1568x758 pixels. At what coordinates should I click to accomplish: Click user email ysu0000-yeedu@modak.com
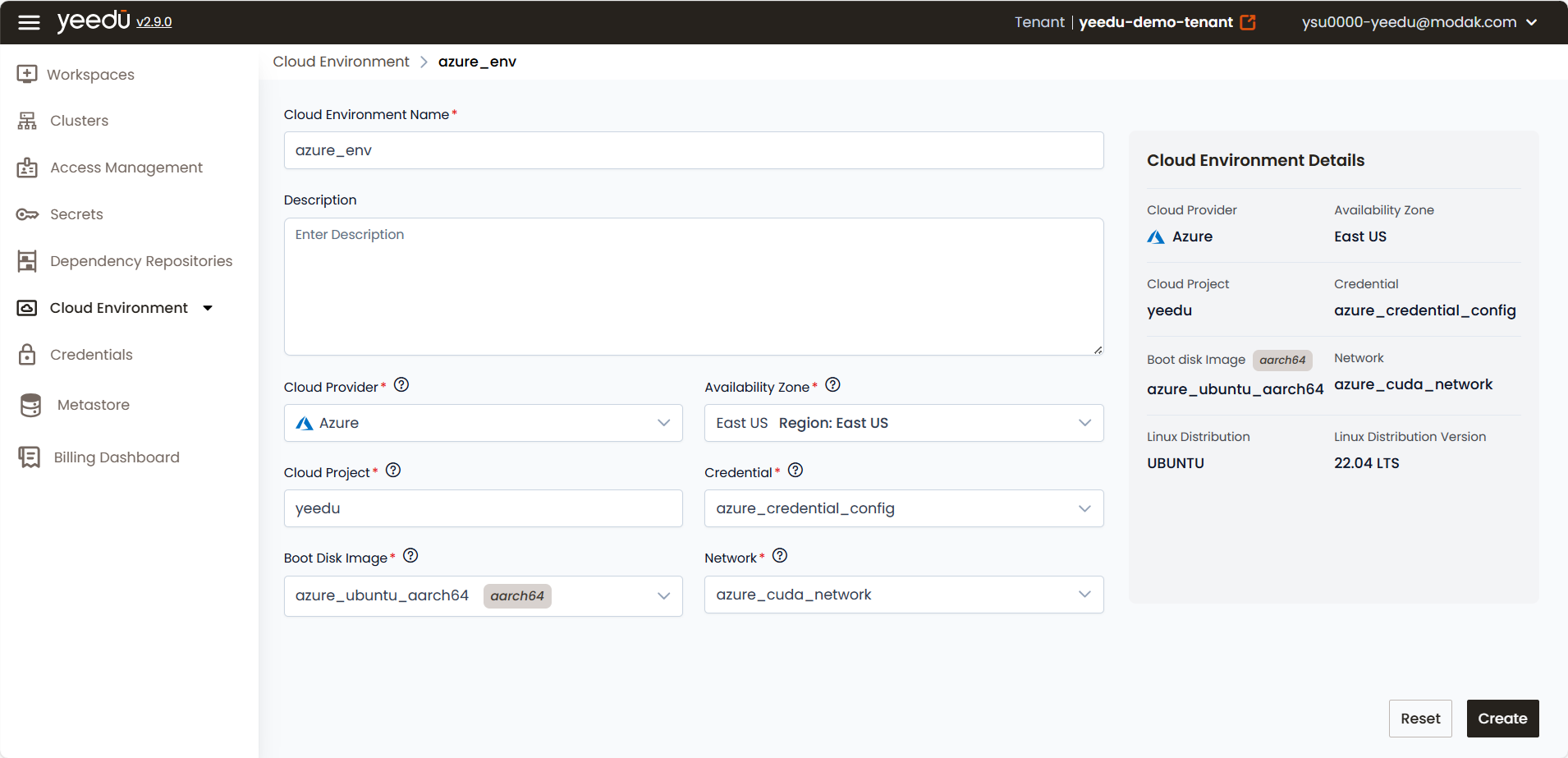pyautogui.click(x=1409, y=22)
